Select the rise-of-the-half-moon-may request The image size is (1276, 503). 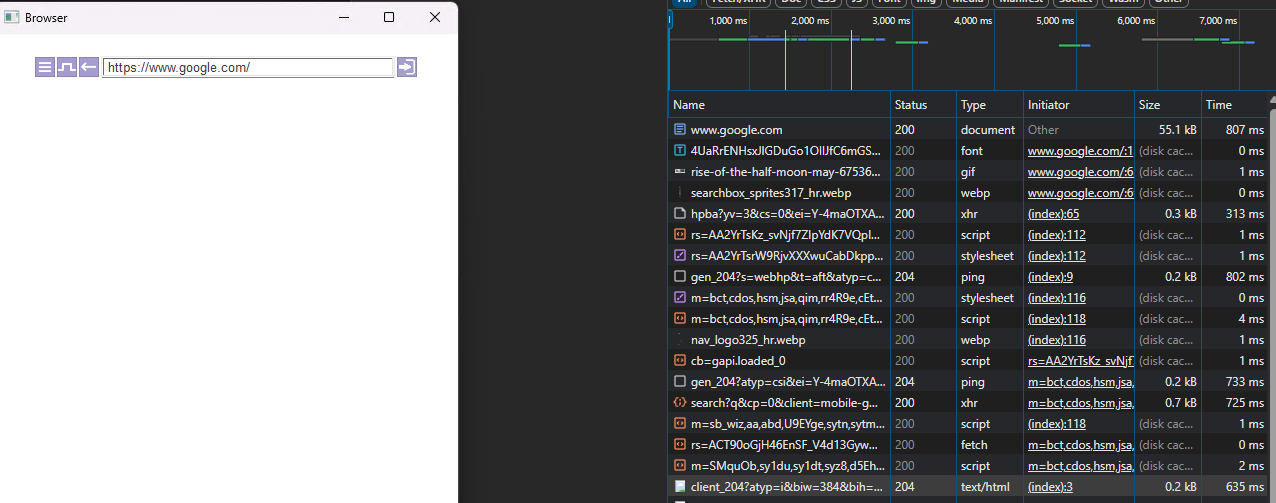970,172
